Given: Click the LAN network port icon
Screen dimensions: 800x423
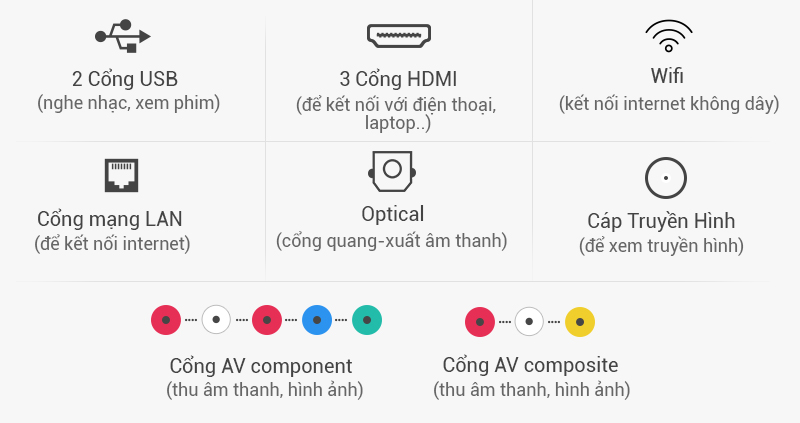Looking at the screenshot, I should point(121,175).
